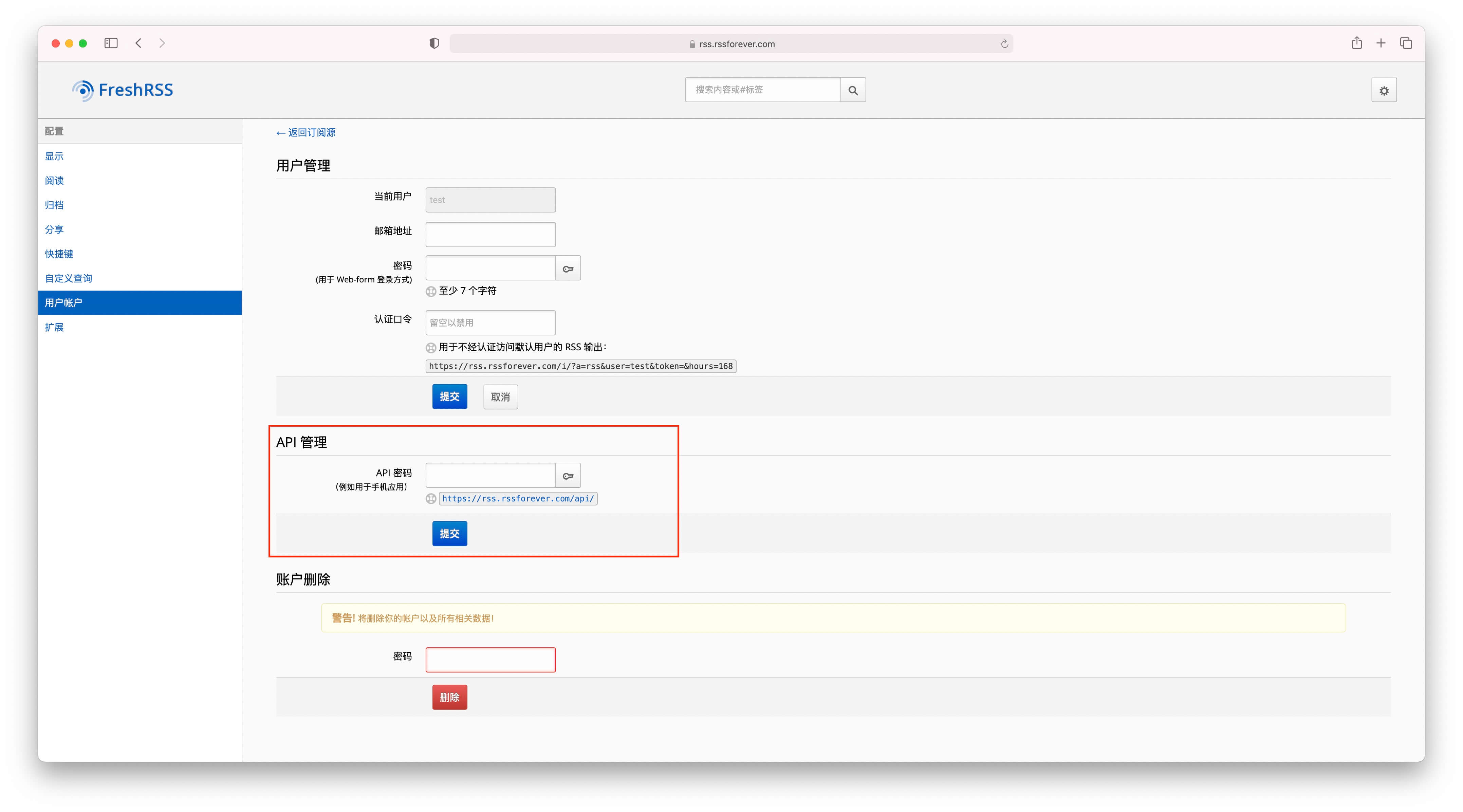Click the FreshRSS logo
Viewport: 1463px width, 812px height.
[123, 90]
